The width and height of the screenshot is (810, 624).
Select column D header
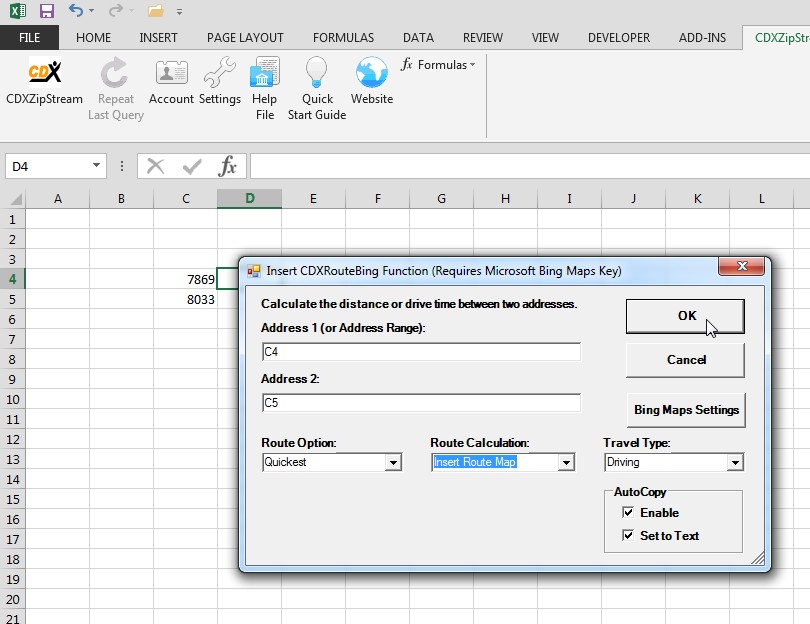click(x=250, y=199)
